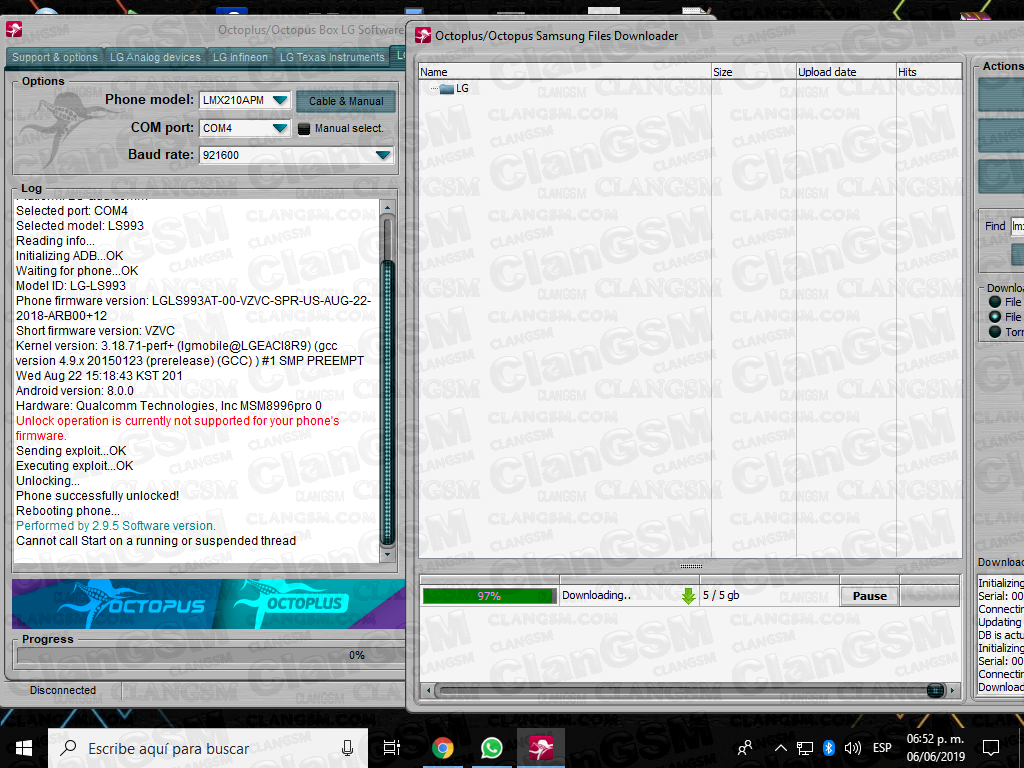Click the 'Downloading..' status text
This screenshot has height=768, width=1024.
596,596
